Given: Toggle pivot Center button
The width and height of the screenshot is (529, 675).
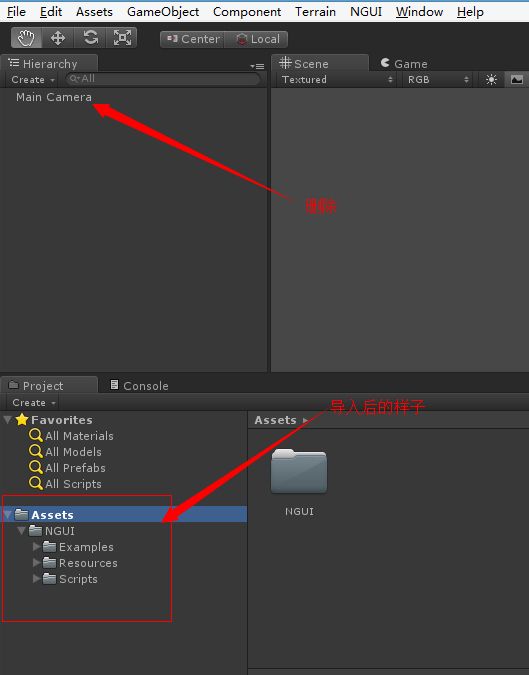Looking at the screenshot, I should click(193, 39).
